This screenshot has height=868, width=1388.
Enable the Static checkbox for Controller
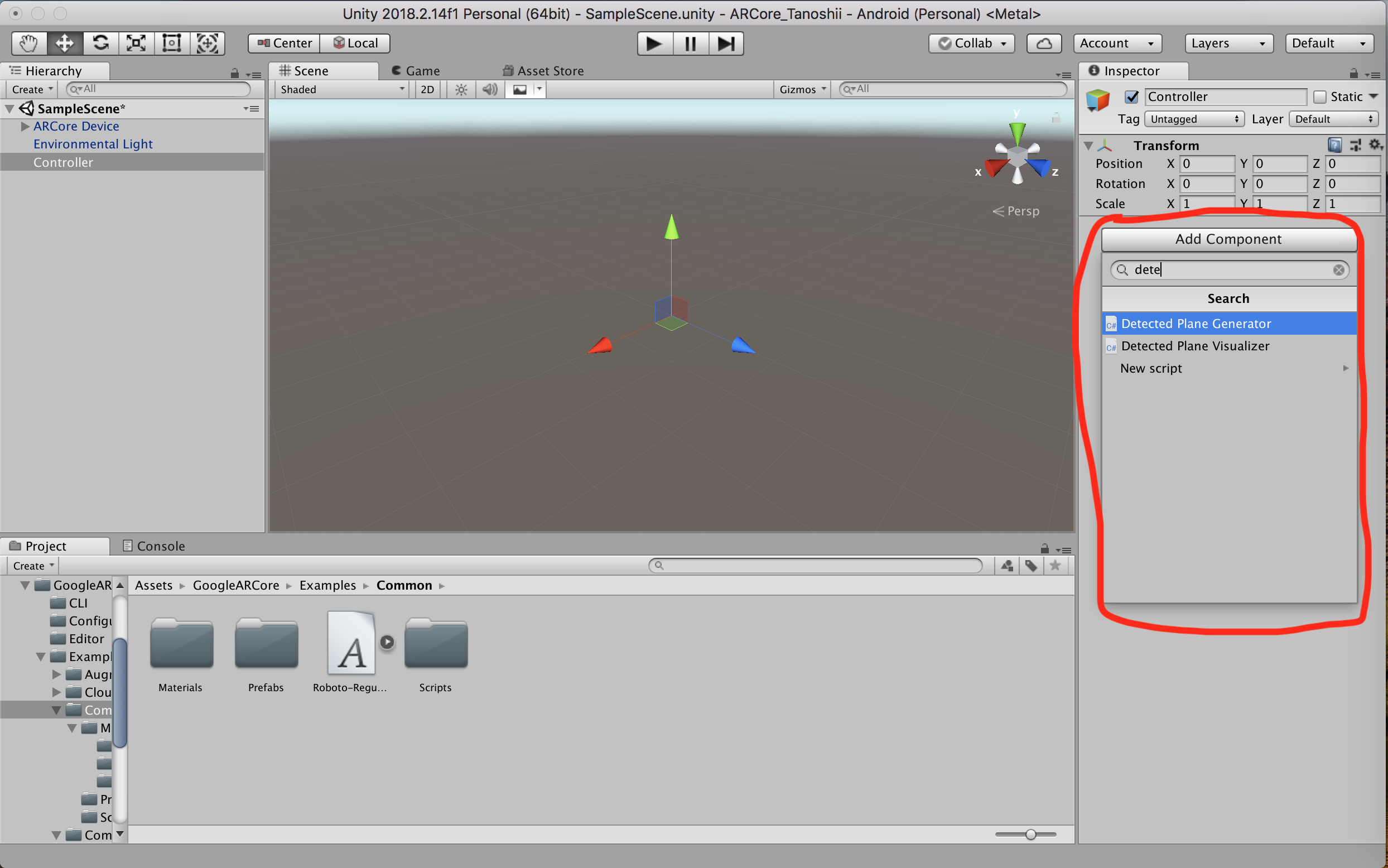coord(1319,97)
